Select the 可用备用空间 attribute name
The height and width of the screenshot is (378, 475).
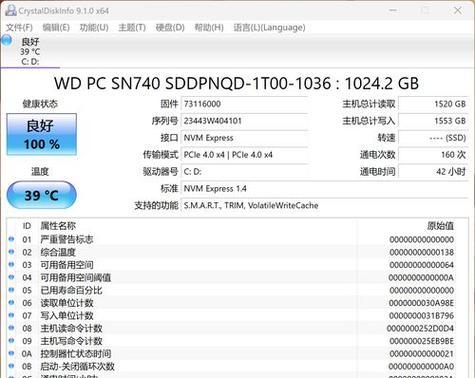(x=67, y=265)
